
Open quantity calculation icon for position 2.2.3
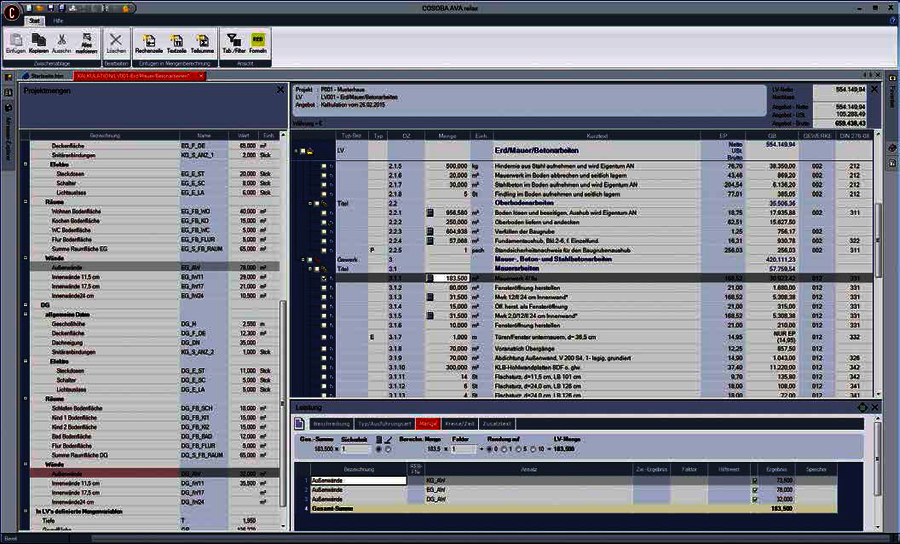point(430,231)
